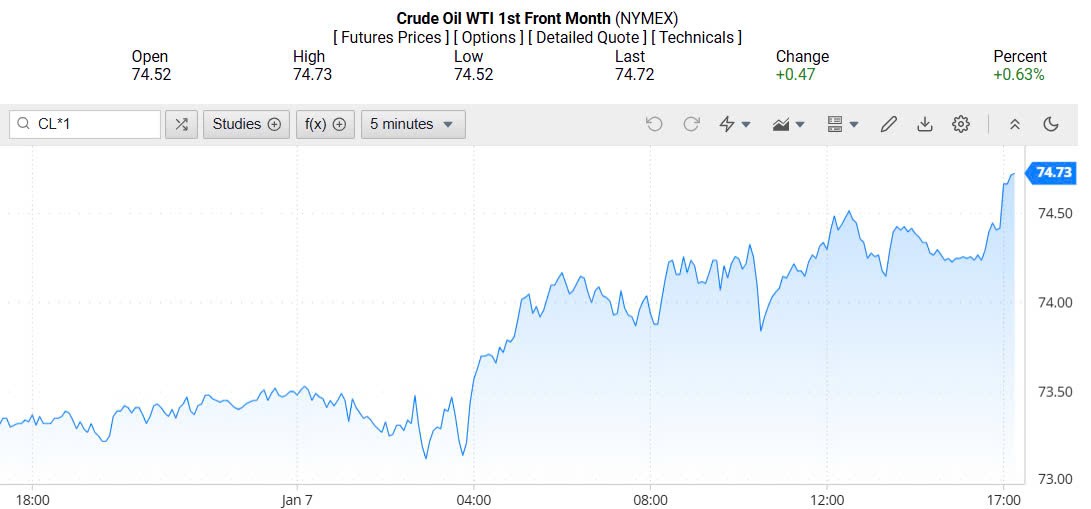Add a study via Studies button
Screen dimensions: 1091x509
click(246, 124)
